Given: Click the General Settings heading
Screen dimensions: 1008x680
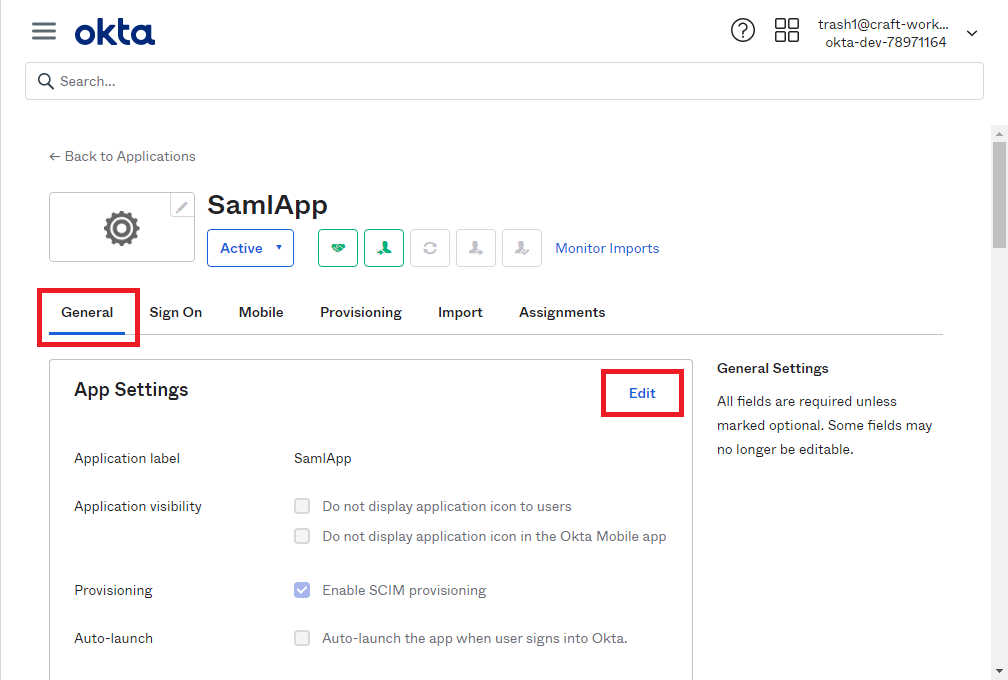Looking at the screenshot, I should point(773,368).
